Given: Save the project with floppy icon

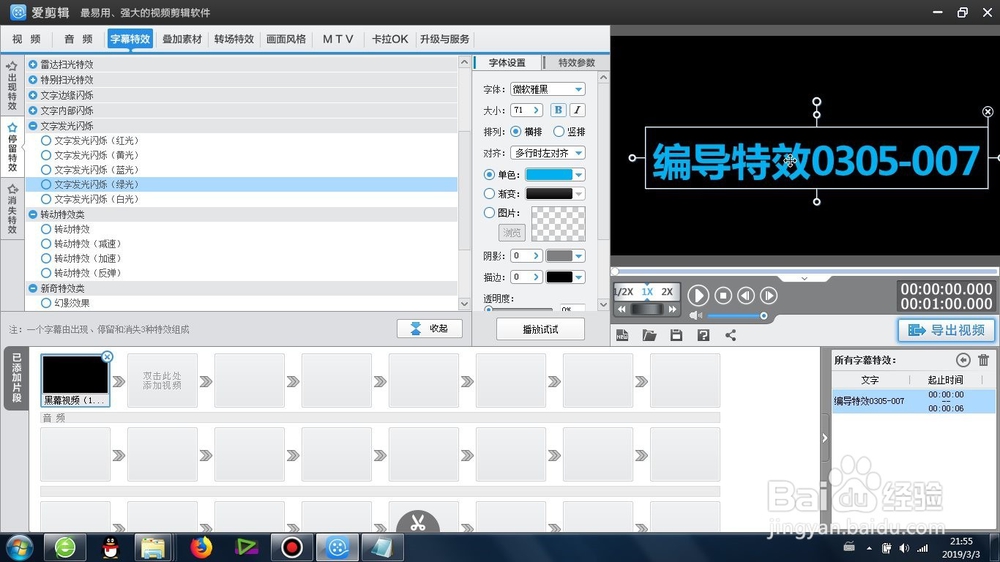Looking at the screenshot, I should (x=676, y=336).
